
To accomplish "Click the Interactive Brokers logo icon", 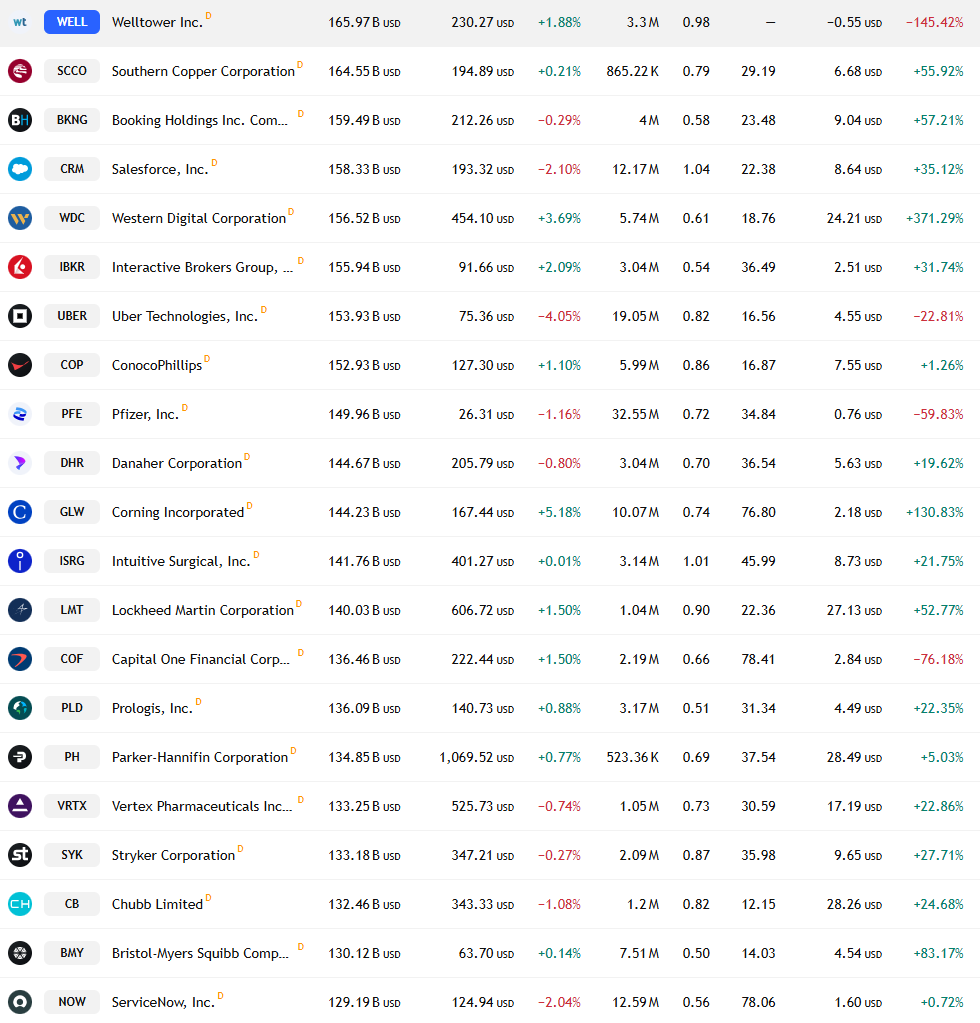I will [20, 267].
